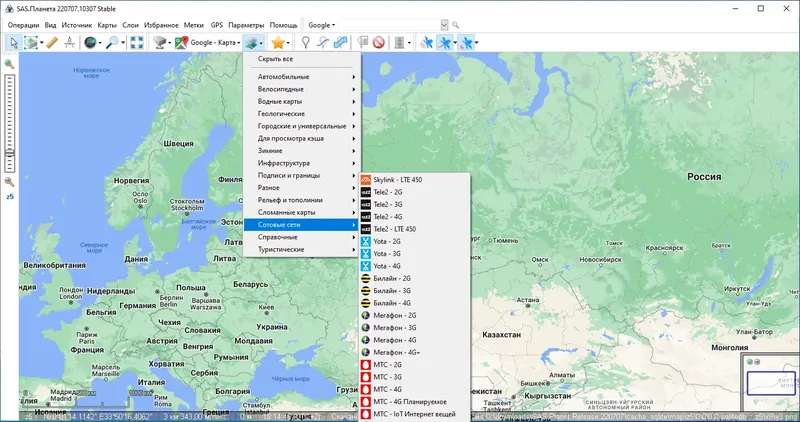Click the zoom out magnifier below slider

[x=9, y=182]
